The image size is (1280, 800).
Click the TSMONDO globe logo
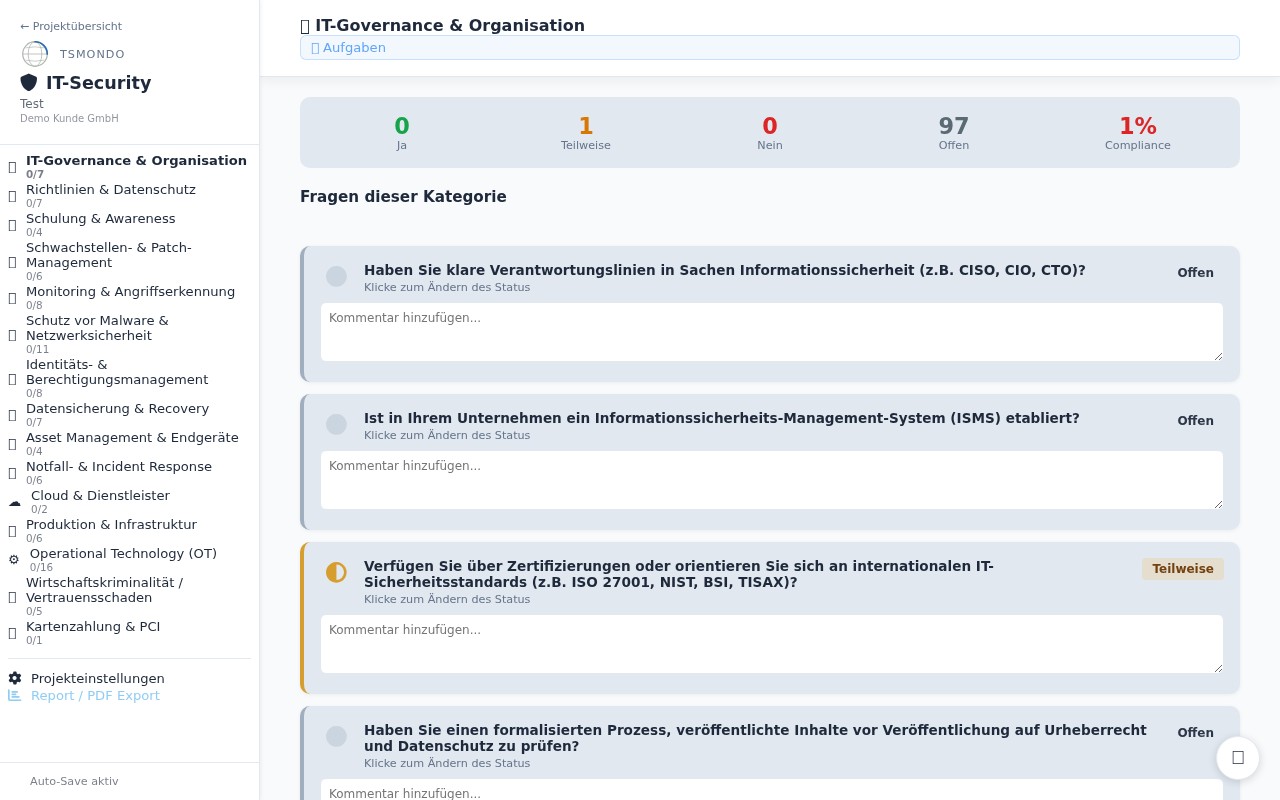point(35,54)
